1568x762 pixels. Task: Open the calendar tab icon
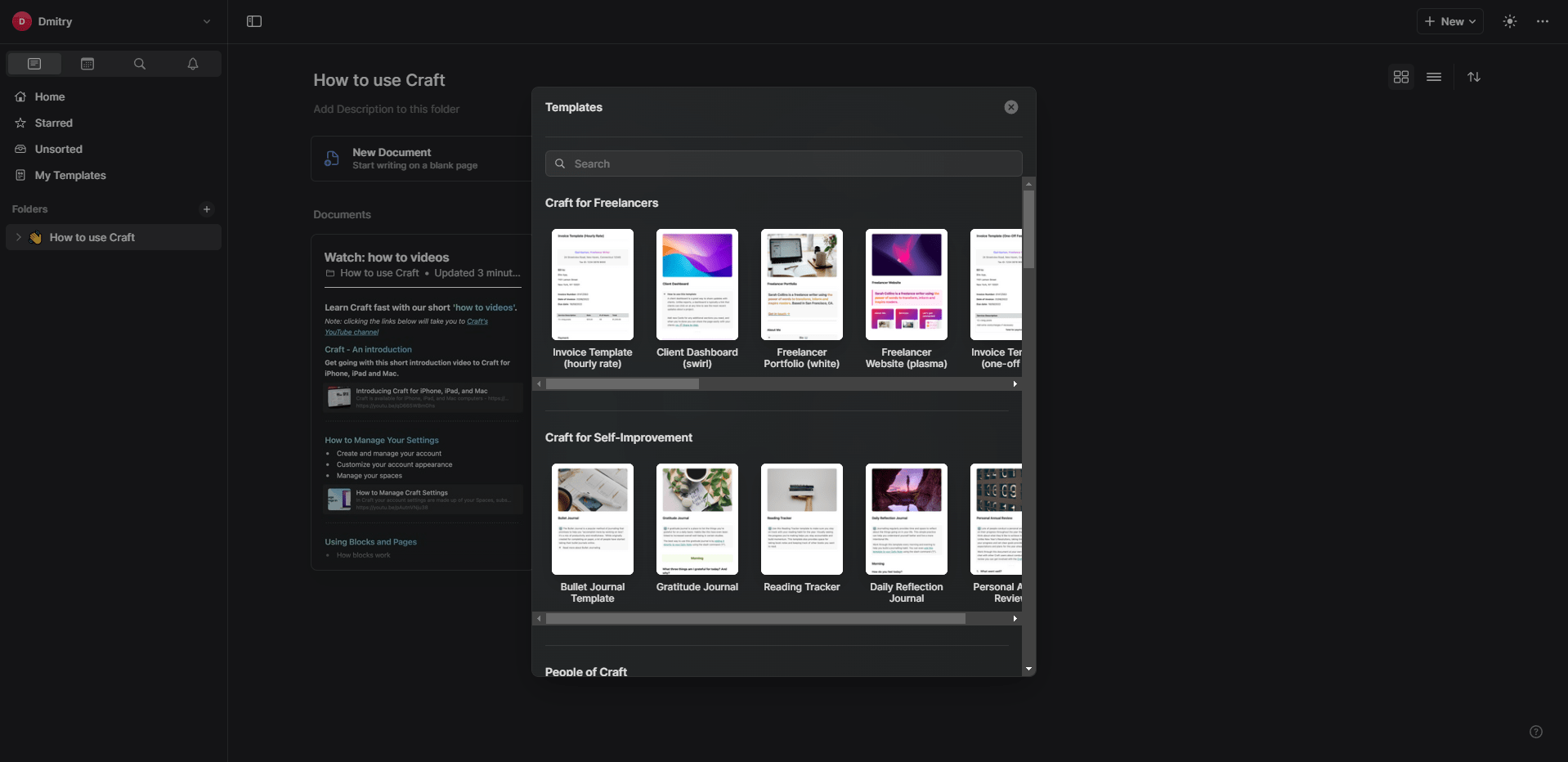coord(87,64)
